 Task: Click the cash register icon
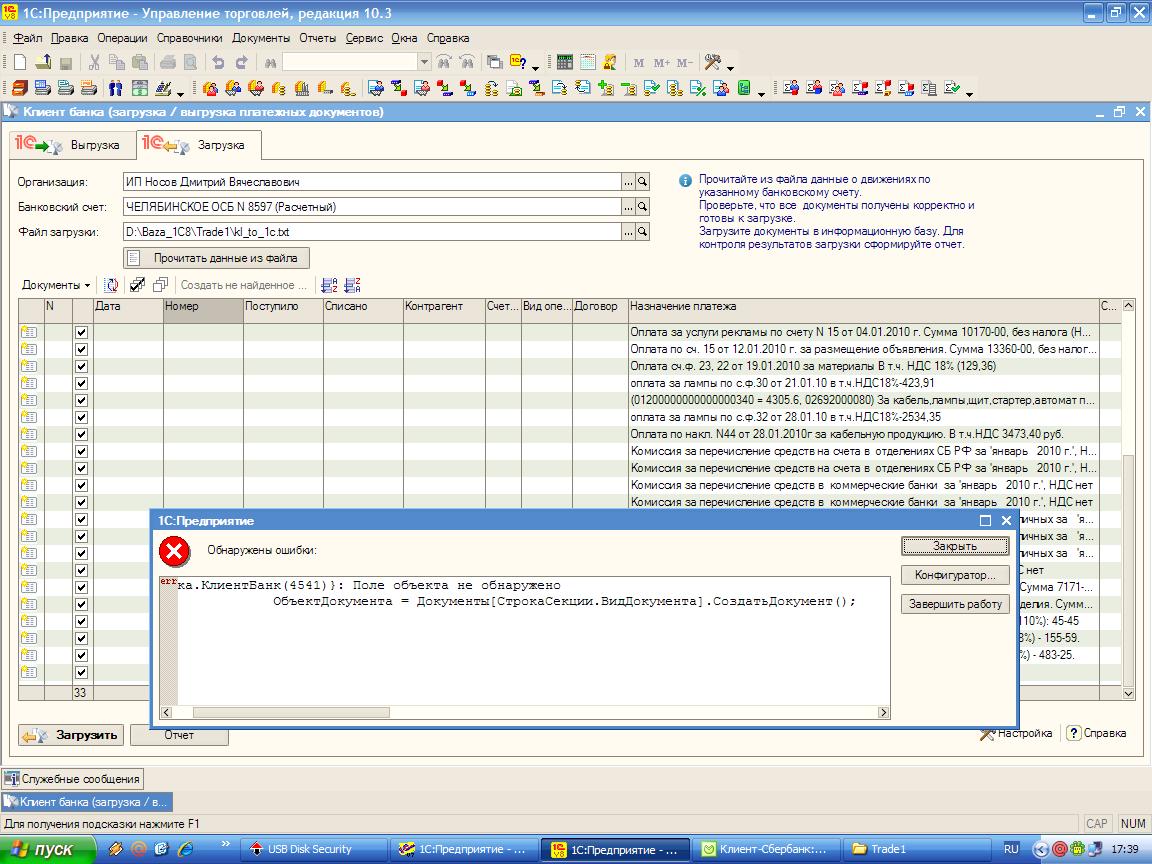coord(162,89)
